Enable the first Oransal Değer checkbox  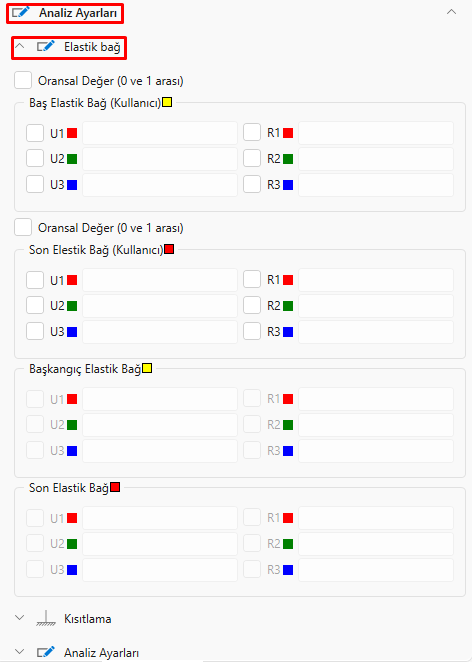[23, 80]
